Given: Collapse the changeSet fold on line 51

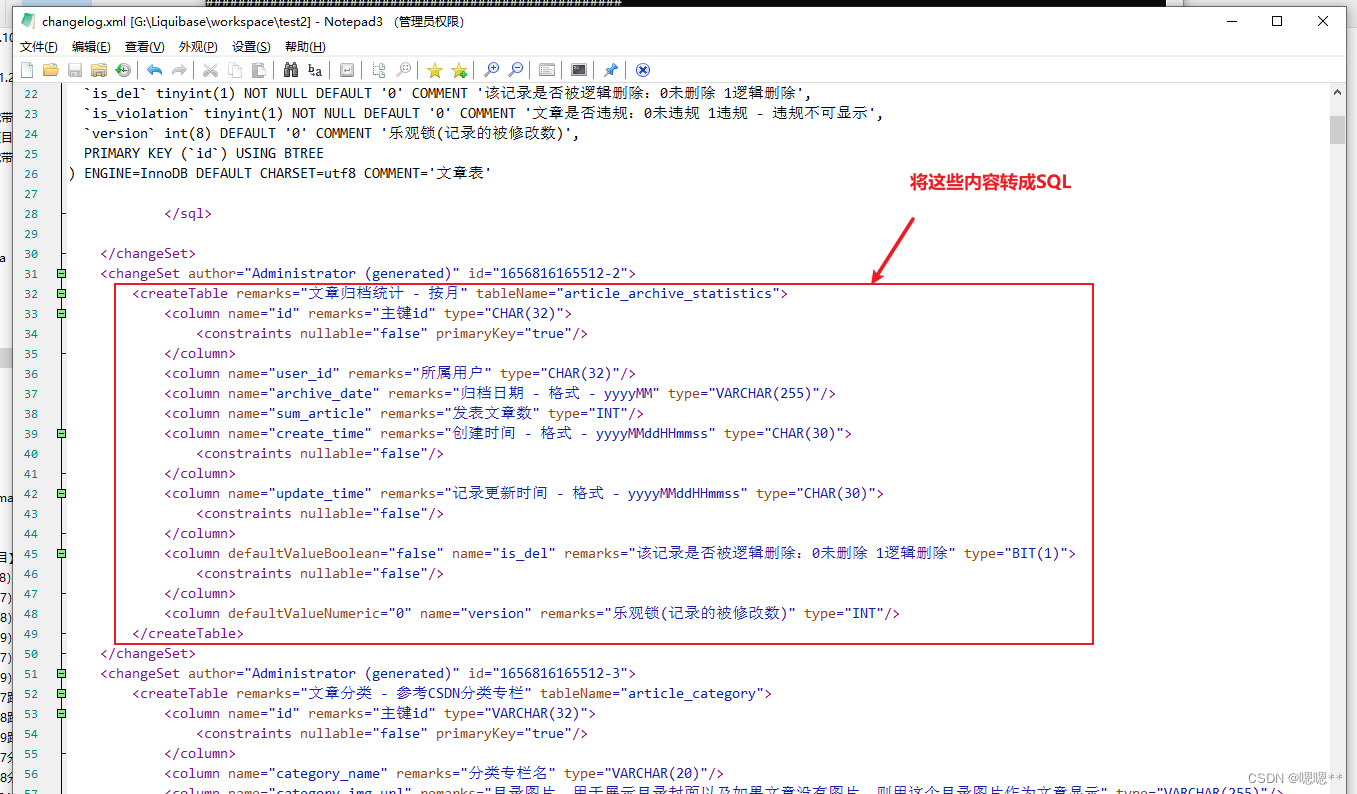Looking at the screenshot, I should 61,673.
